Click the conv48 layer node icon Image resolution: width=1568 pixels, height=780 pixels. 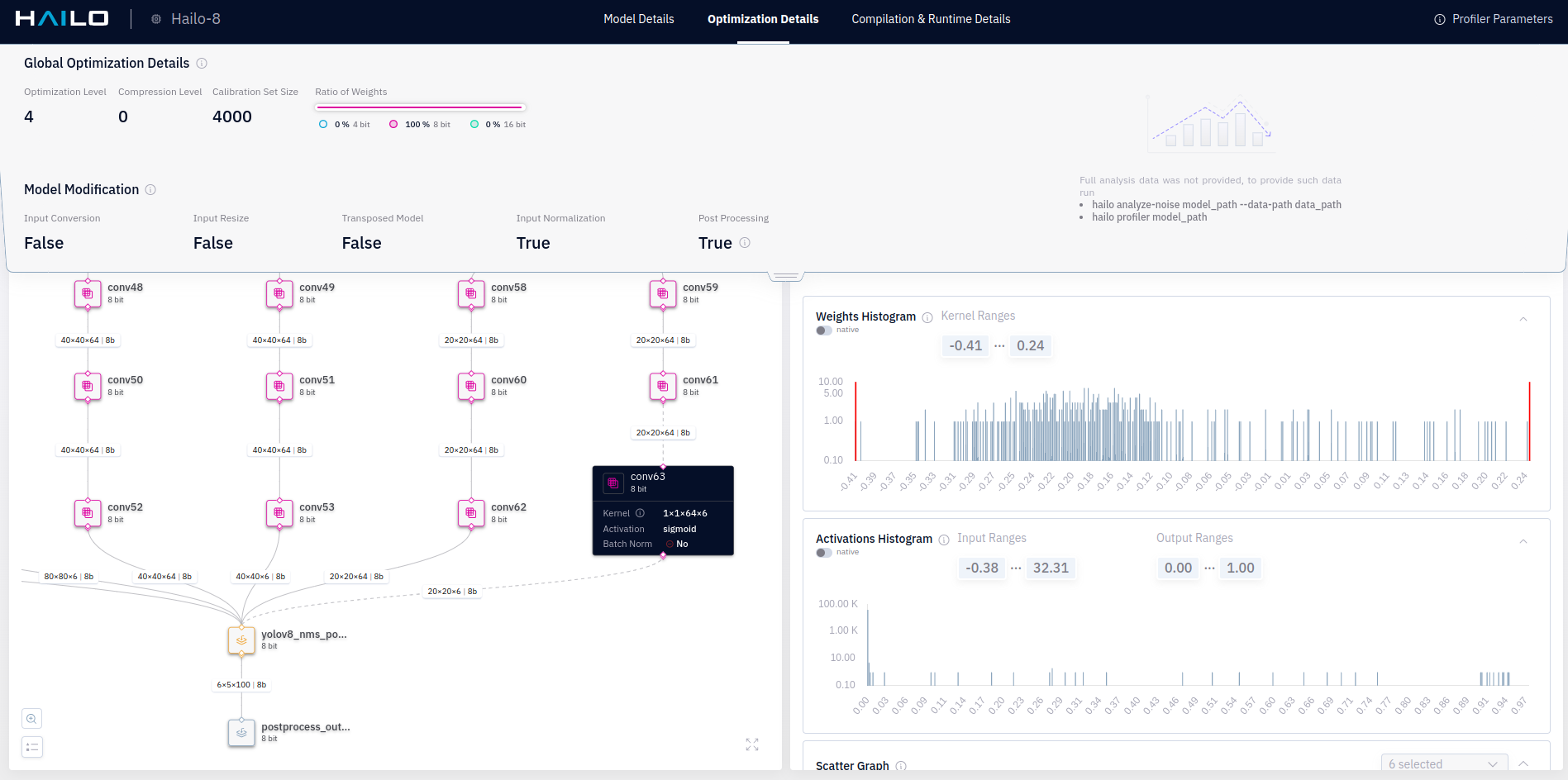coord(88,293)
